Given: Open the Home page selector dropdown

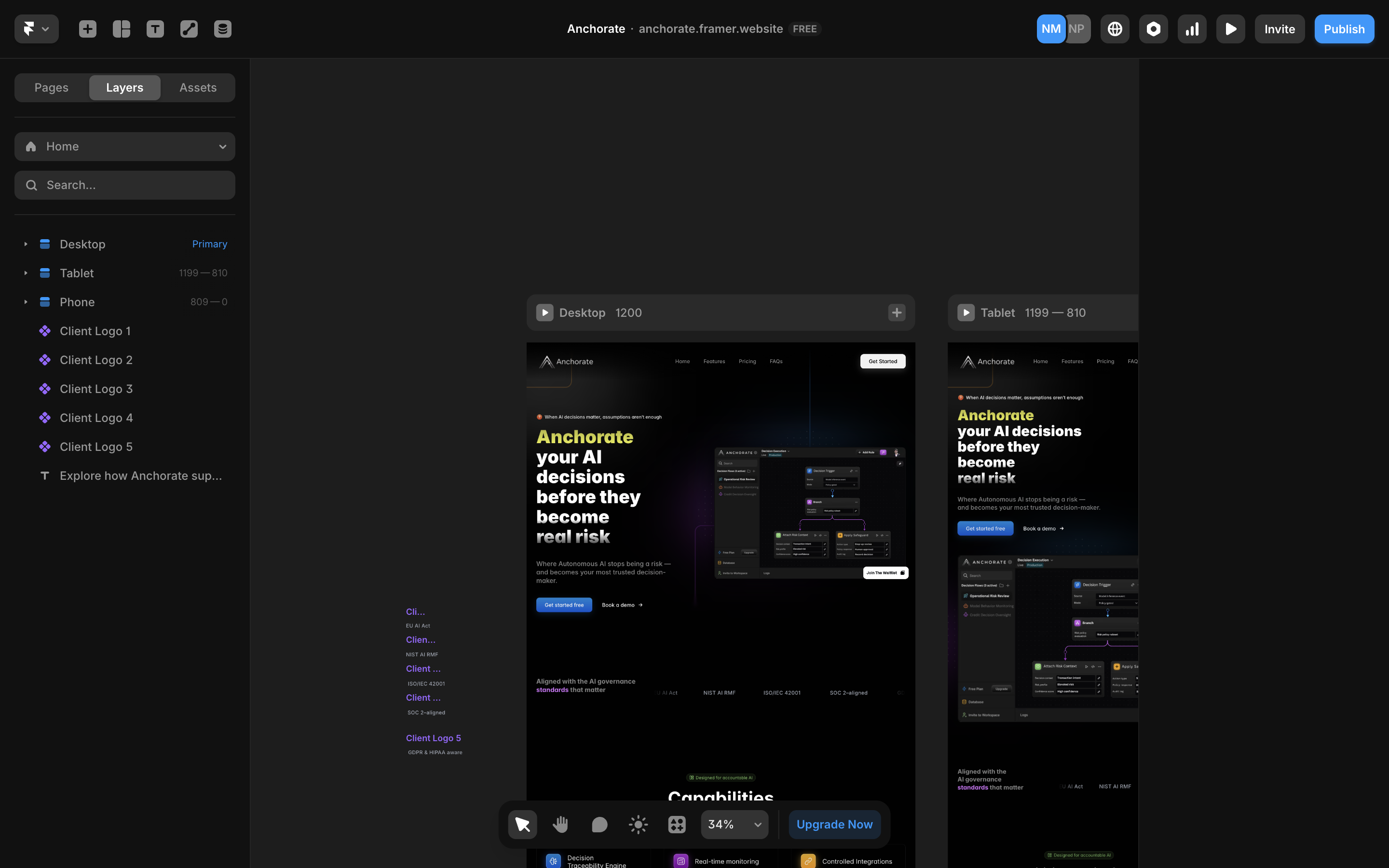Looking at the screenshot, I should coord(124,147).
